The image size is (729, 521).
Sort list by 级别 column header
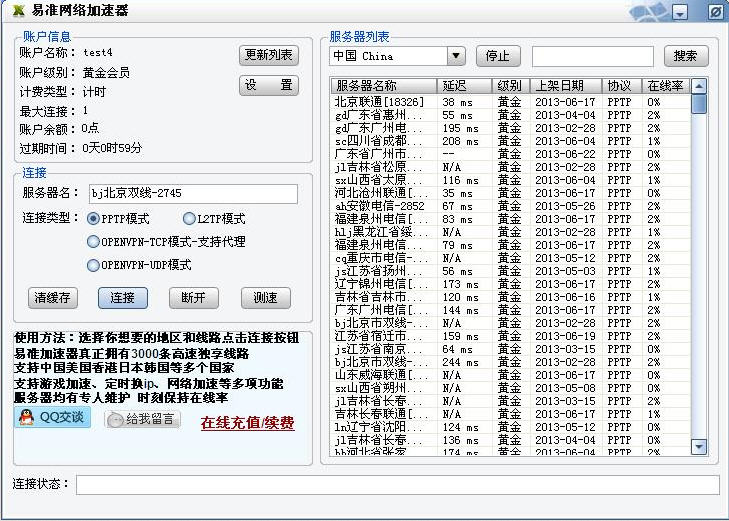[510, 86]
